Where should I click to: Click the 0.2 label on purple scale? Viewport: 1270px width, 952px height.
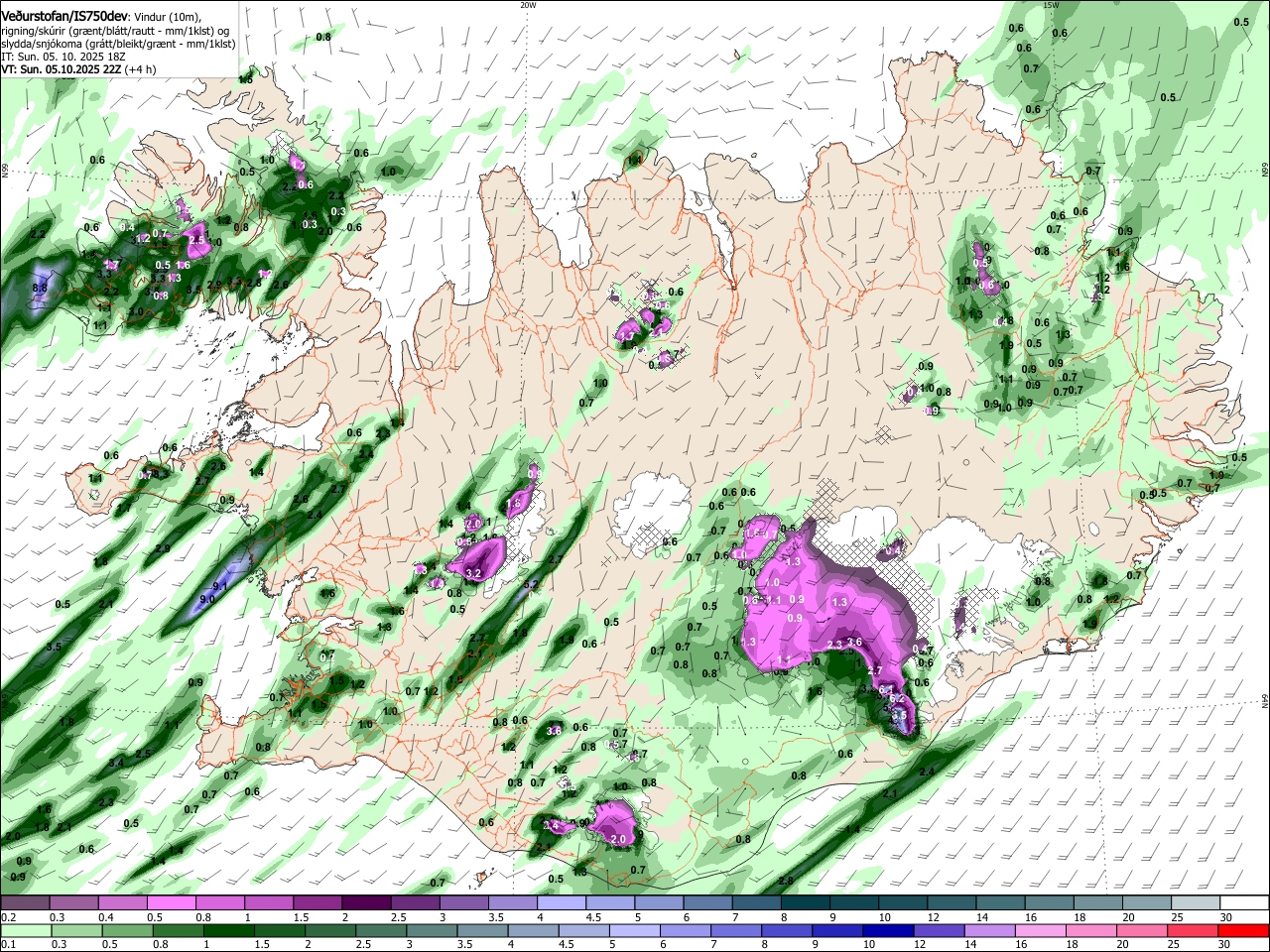(x=8, y=917)
